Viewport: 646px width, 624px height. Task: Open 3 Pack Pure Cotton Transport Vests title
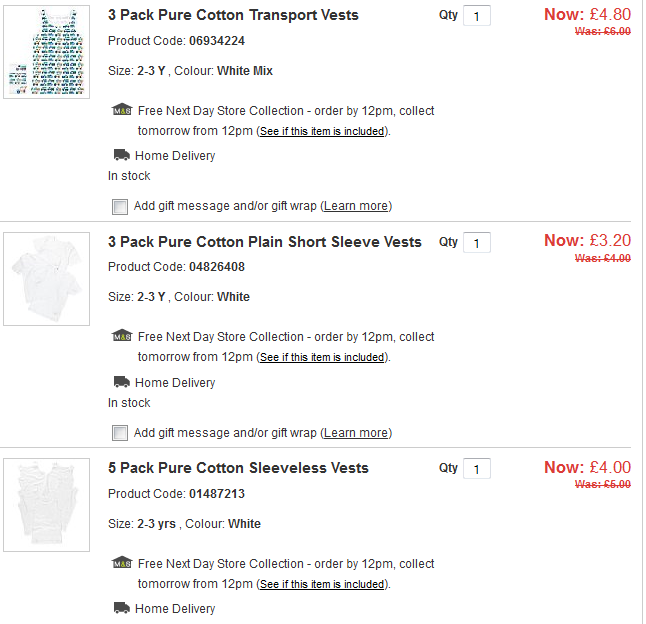pyautogui.click(x=233, y=15)
